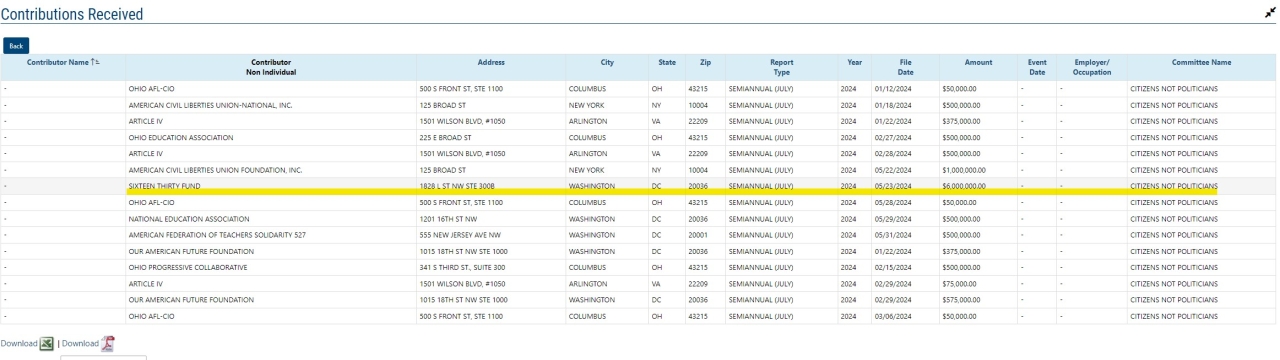Collapse panel with top-right arrows icon
Screen dimensions: 1280x360
(1269, 14)
